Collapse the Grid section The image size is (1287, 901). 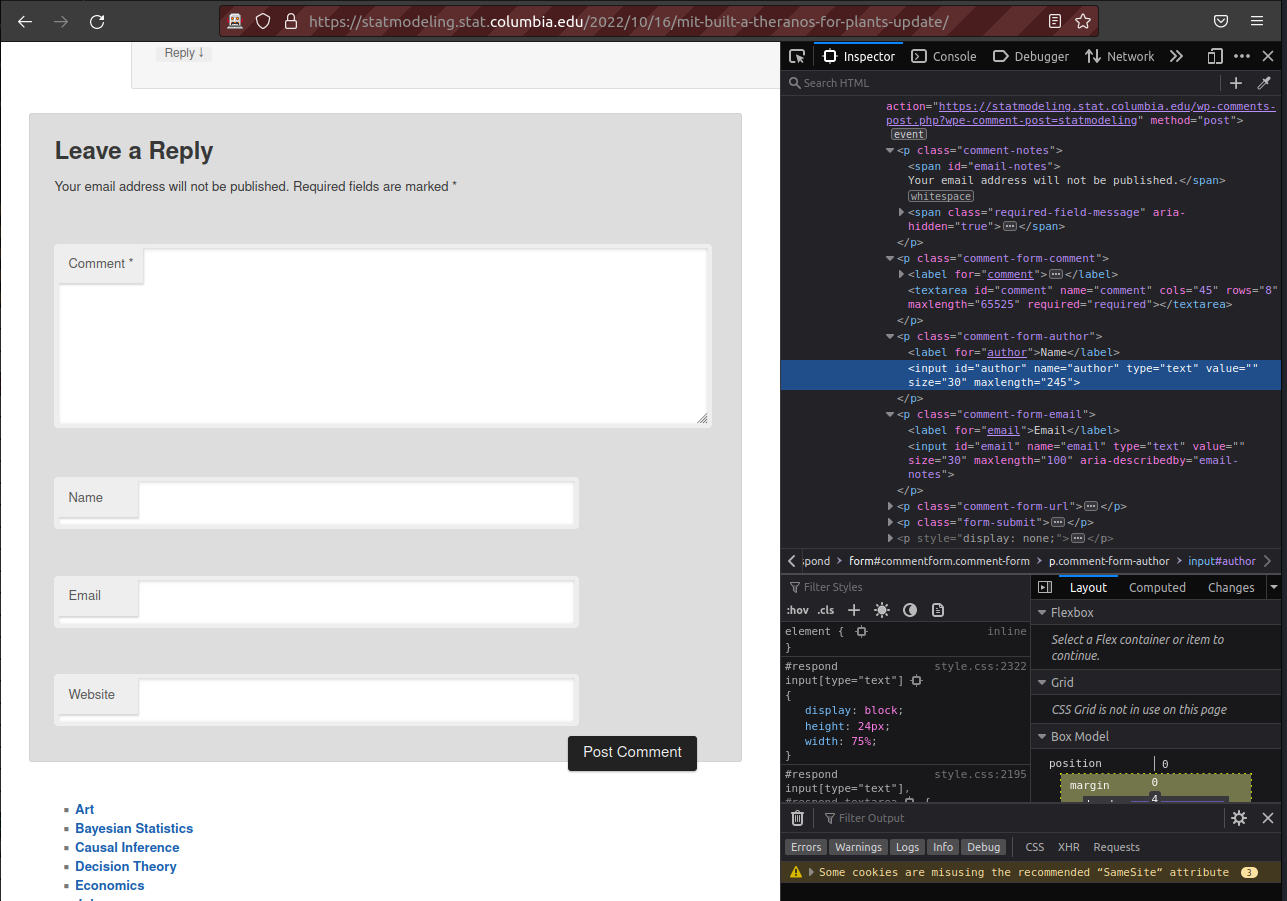click(1042, 683)
